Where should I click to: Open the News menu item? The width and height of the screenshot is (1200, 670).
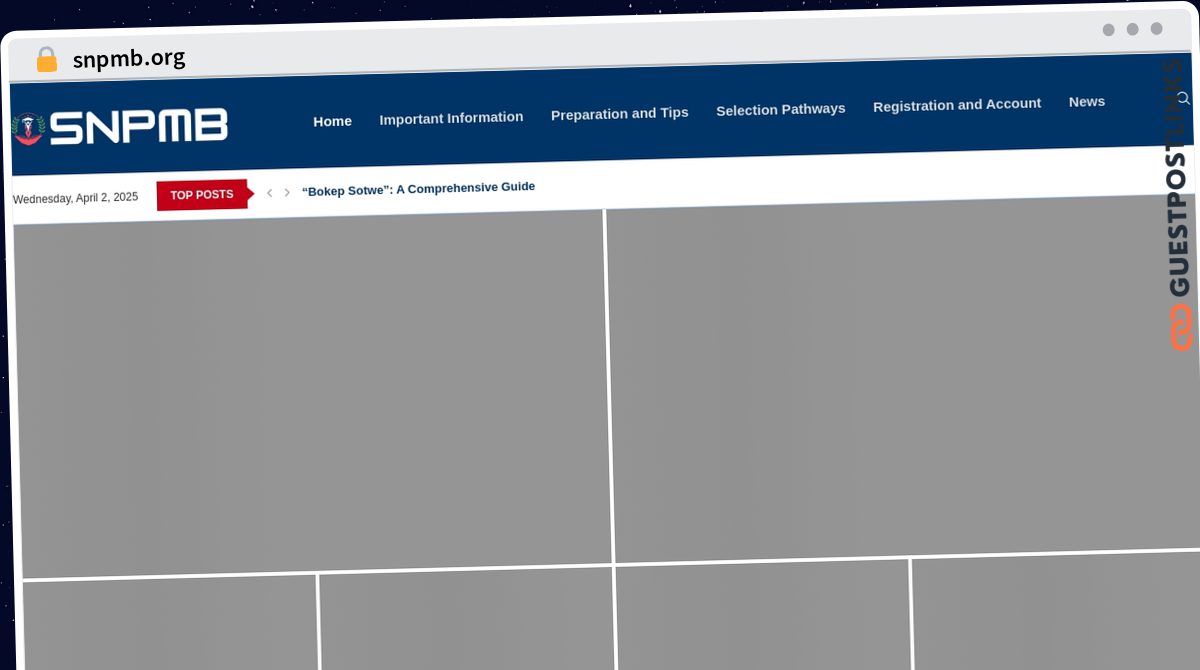click(x=1086, y=101)
